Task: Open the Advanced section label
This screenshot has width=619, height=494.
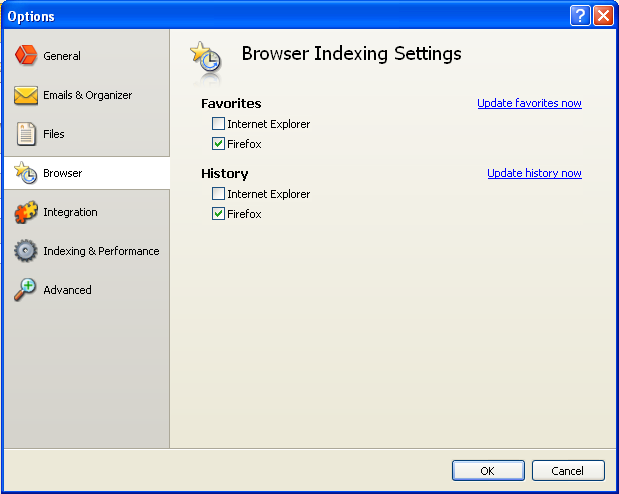Action: [68, 290]
